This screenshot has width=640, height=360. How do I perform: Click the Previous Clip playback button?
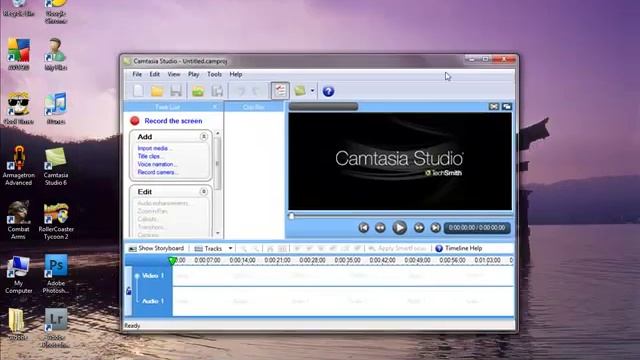[x=363, y=228]
